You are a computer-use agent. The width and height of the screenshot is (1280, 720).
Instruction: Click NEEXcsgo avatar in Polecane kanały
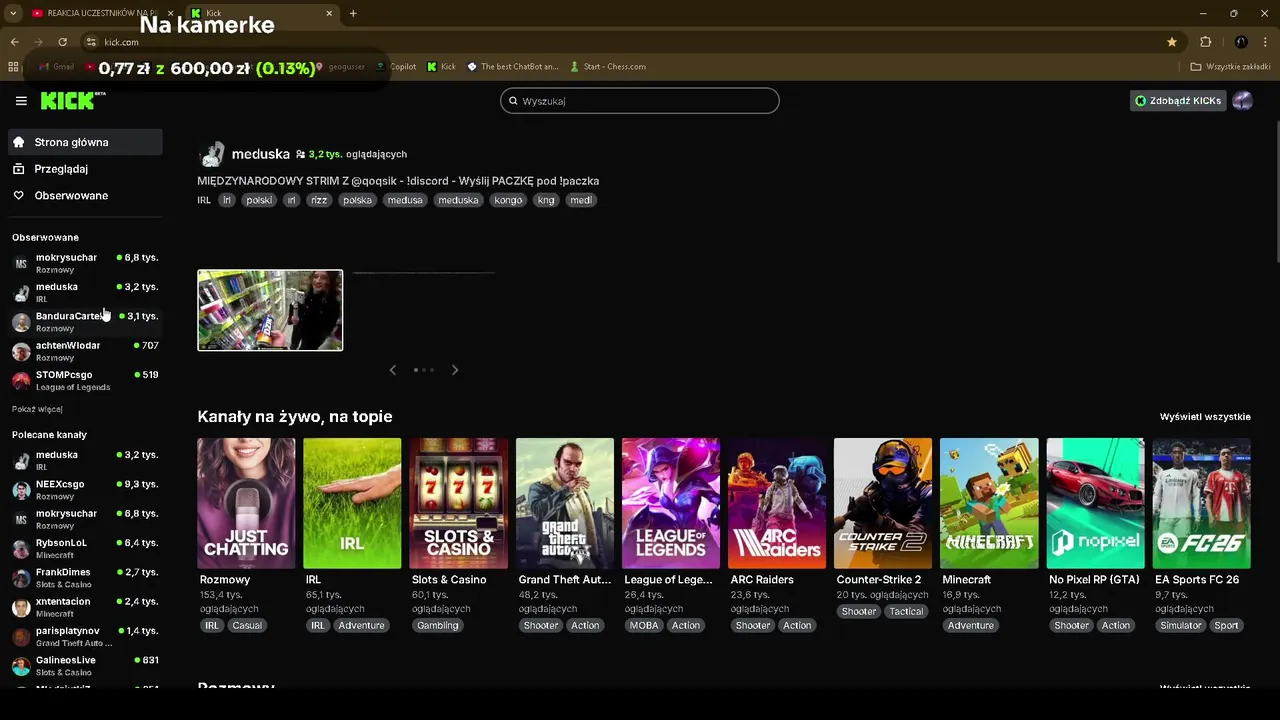point(21,490)
